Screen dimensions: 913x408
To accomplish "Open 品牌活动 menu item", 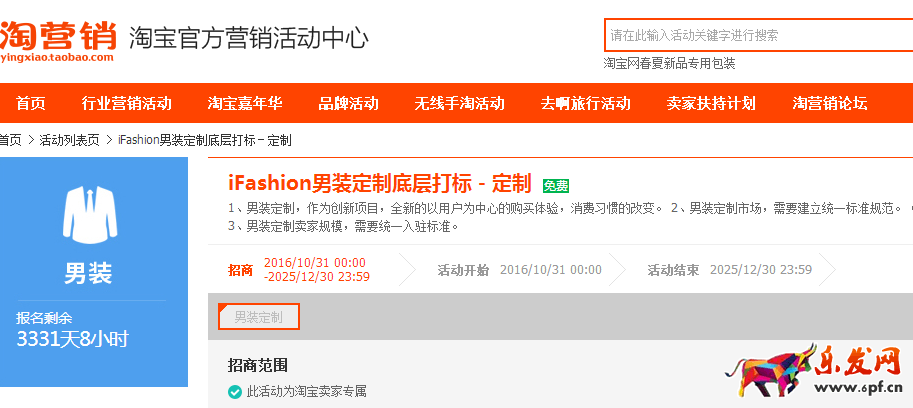I will pos(348,104).
